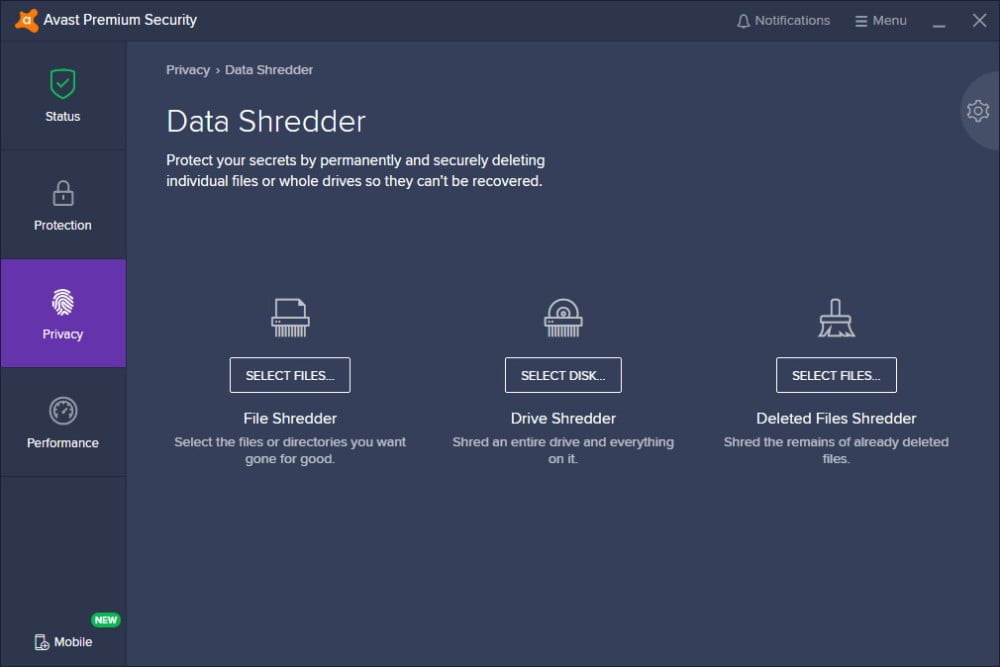The image size is (1000, 667).
Task: Click the Deleted Files Shredder title
Action: (x=836, y=418)
